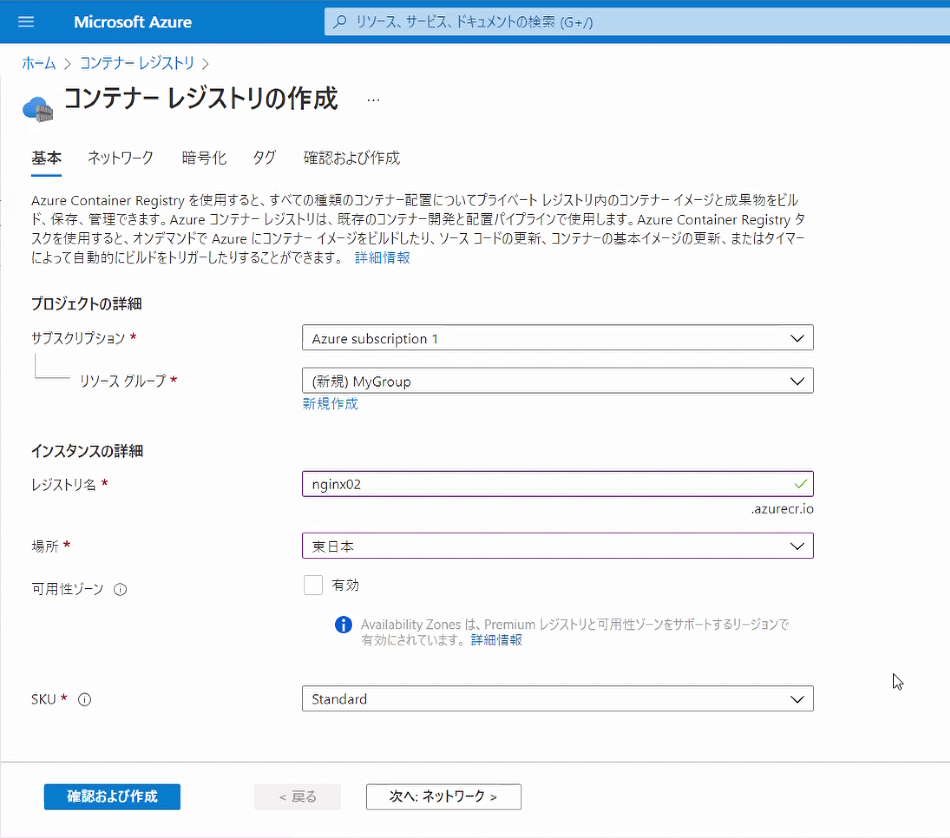Click the ホーム breadcrumb link
The image size is (950, 838).
tap(39, 63)
